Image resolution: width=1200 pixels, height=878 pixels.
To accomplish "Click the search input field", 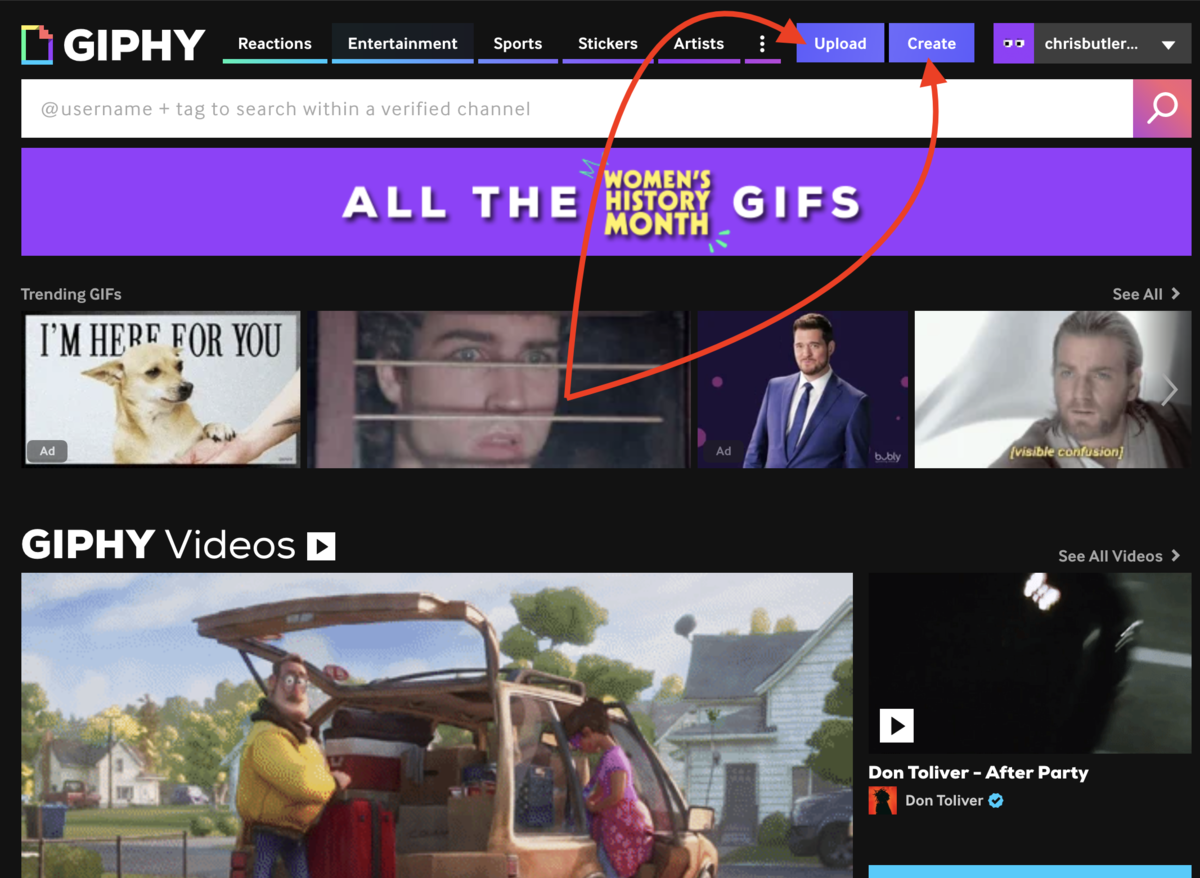I will 576,109.
